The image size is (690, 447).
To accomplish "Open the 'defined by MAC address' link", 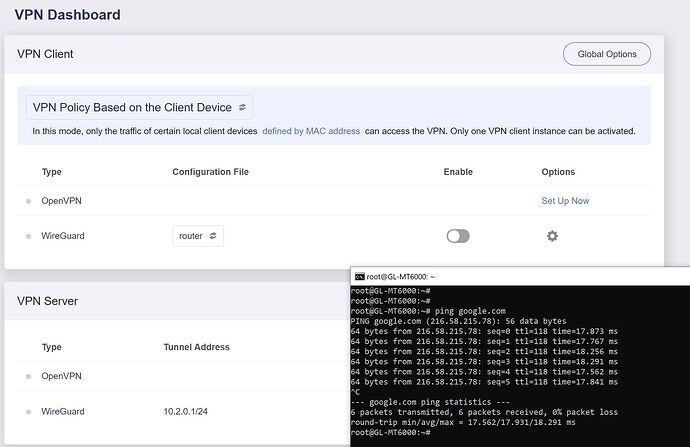I will point(311,131).
